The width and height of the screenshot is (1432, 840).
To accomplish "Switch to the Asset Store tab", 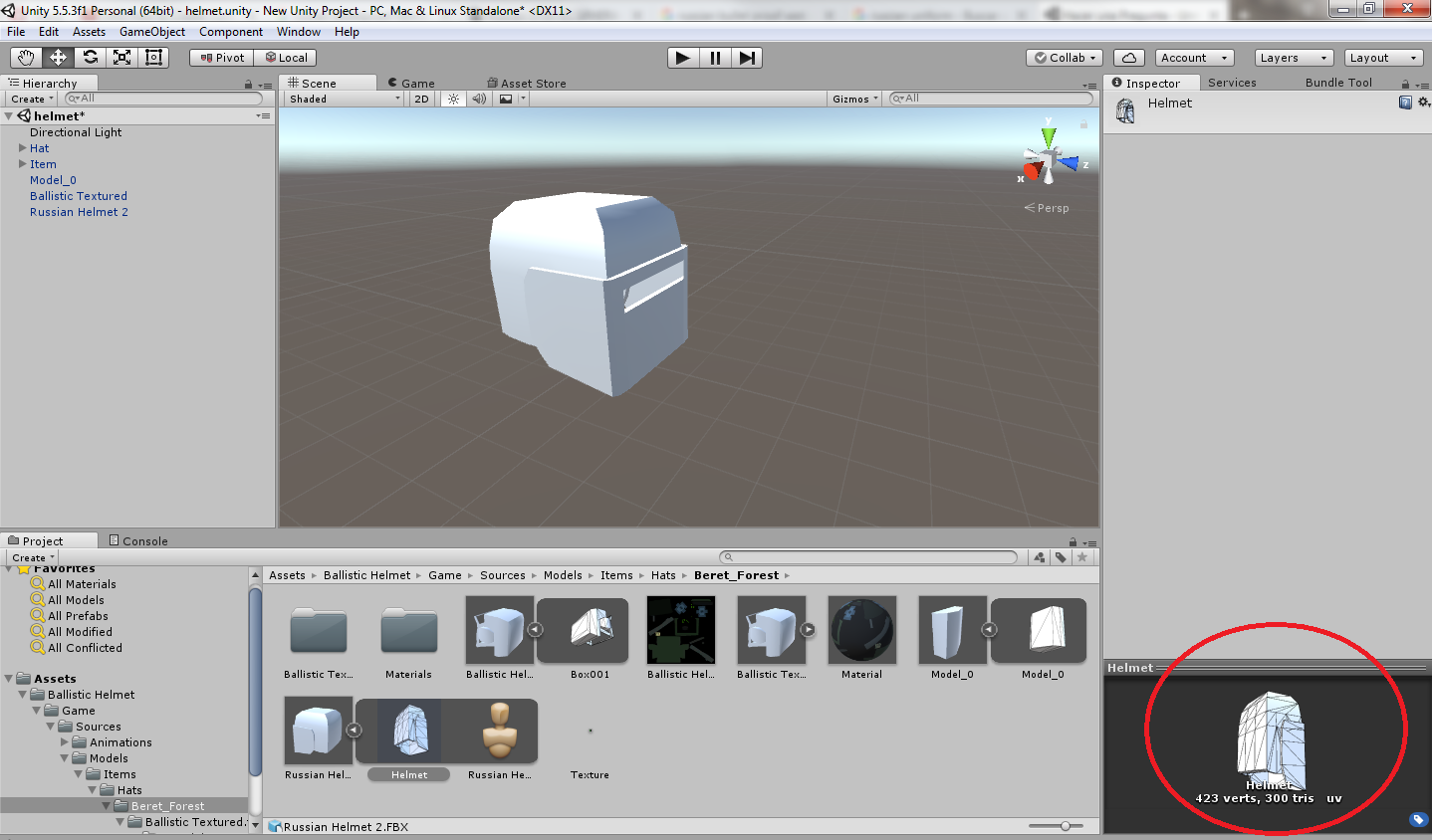I will [x=527, y=84].
